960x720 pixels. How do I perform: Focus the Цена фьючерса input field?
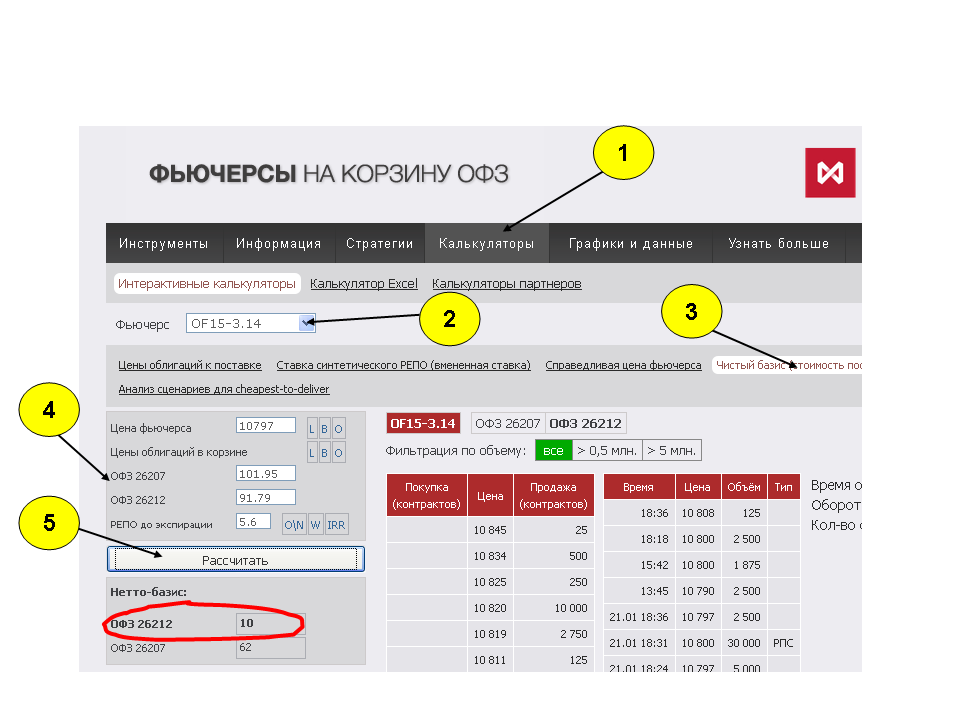click(x=266, y=426)
